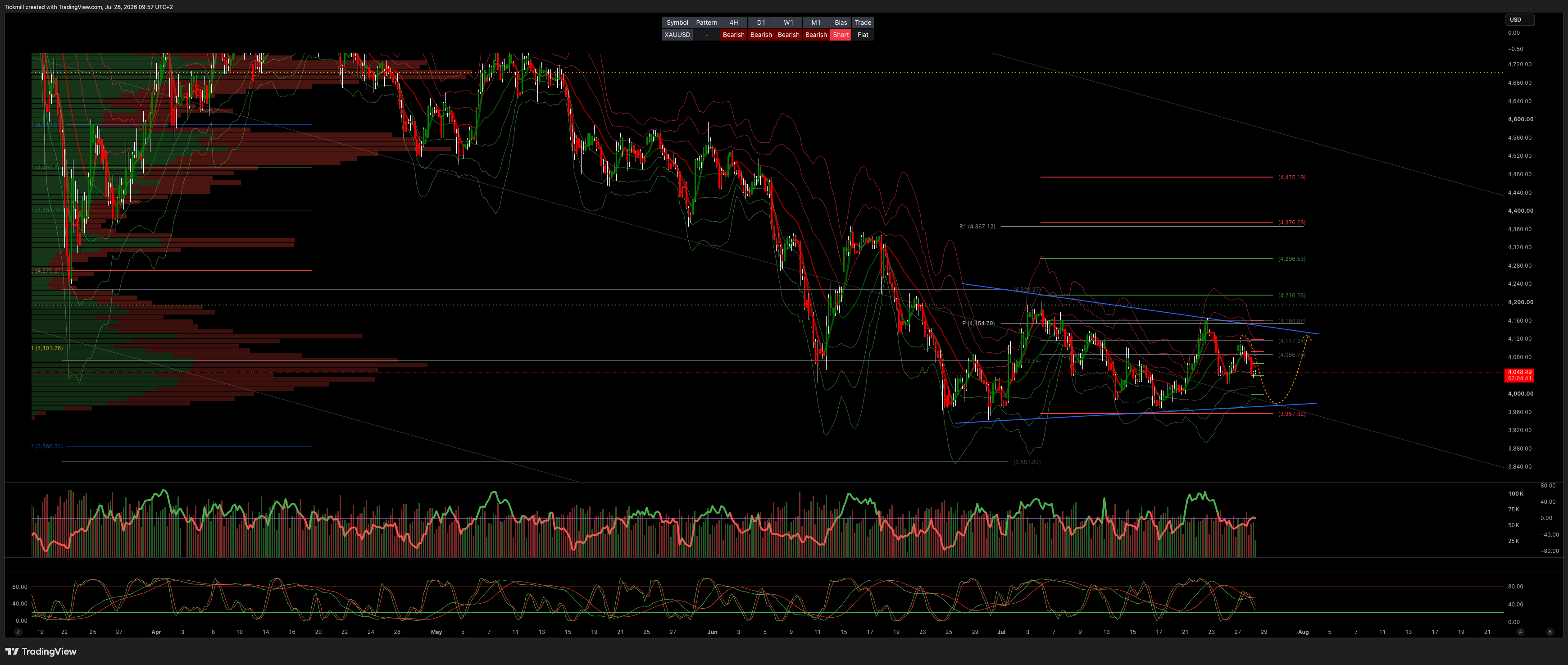Toggle the auto scale A button

(1520, 632)
